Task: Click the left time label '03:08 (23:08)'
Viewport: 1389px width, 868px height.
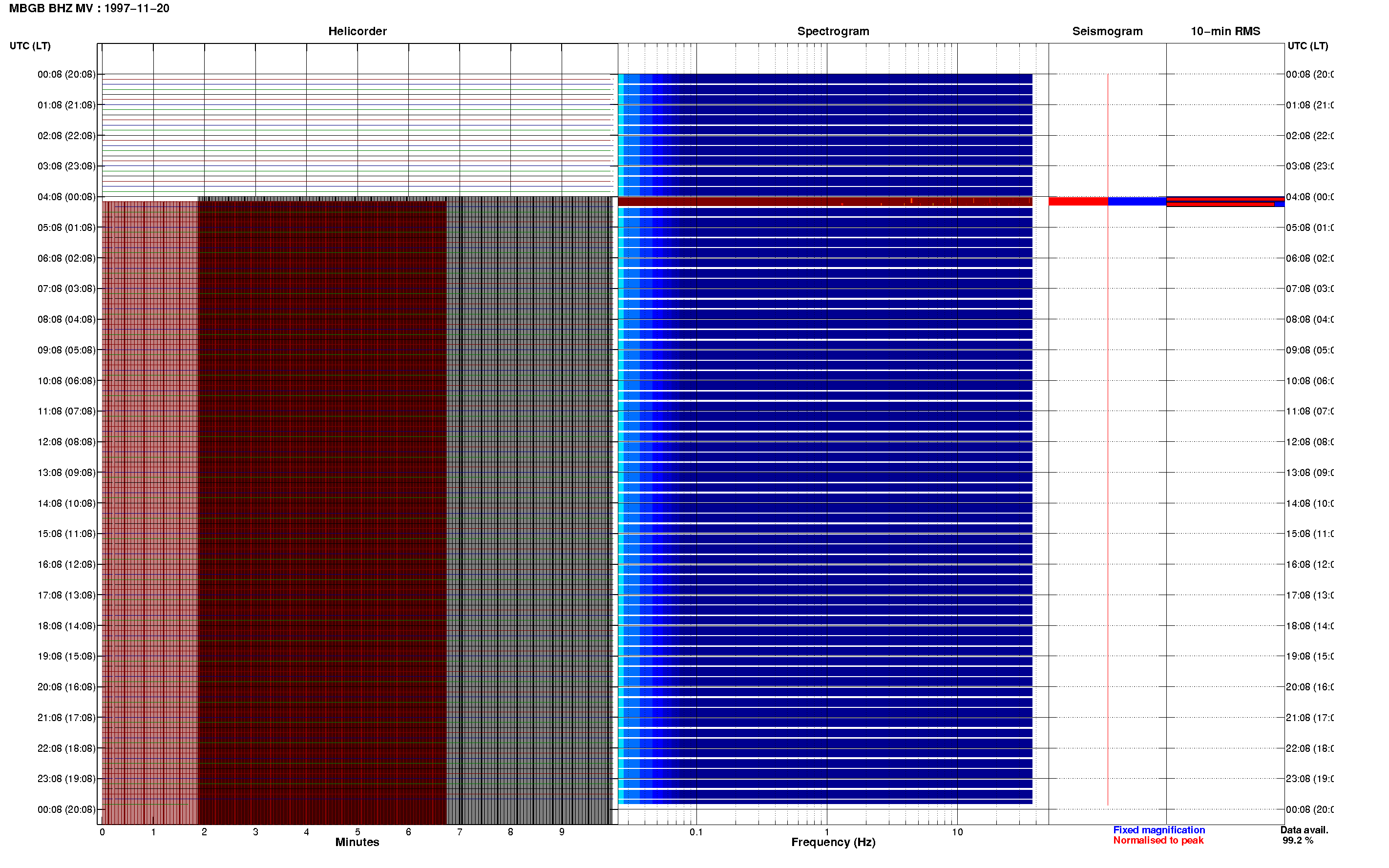Action: (66, 166)
